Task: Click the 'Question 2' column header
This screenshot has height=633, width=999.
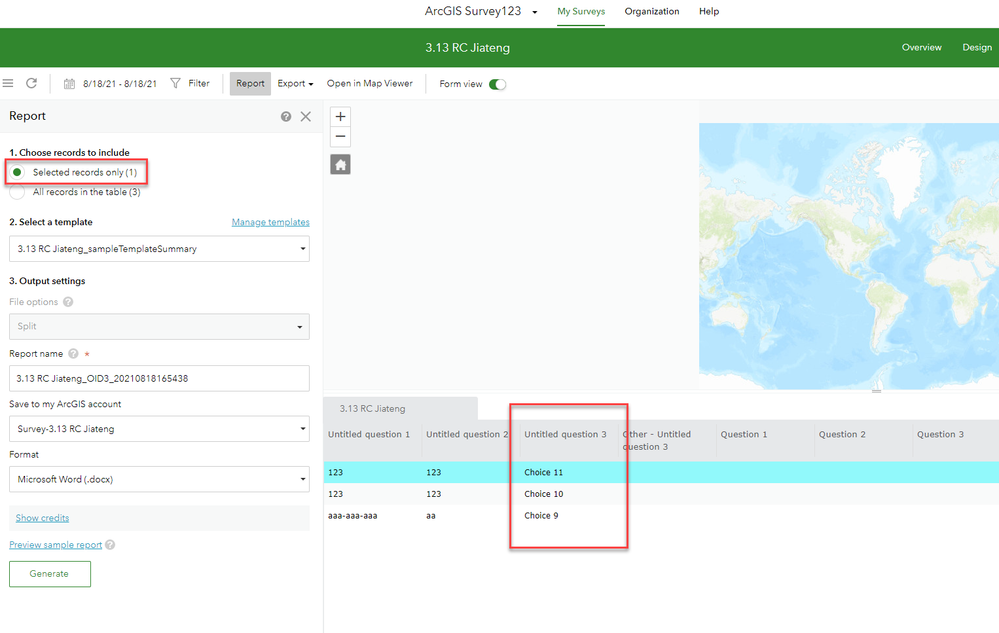Action: pyautogui.click(x=842, y=434)
